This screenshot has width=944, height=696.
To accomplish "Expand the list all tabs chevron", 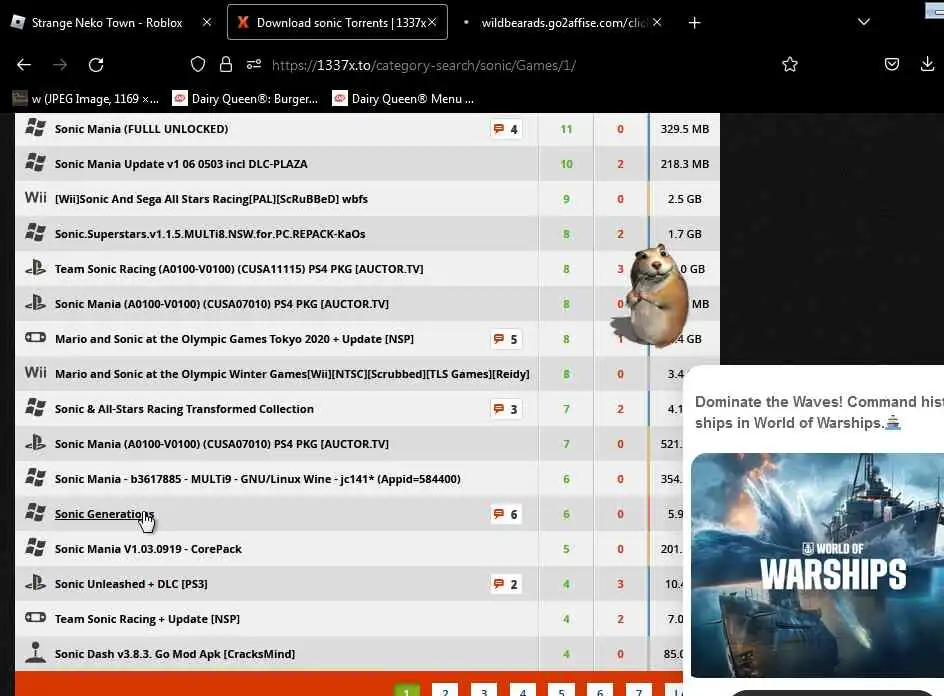I will coord(864,22).
